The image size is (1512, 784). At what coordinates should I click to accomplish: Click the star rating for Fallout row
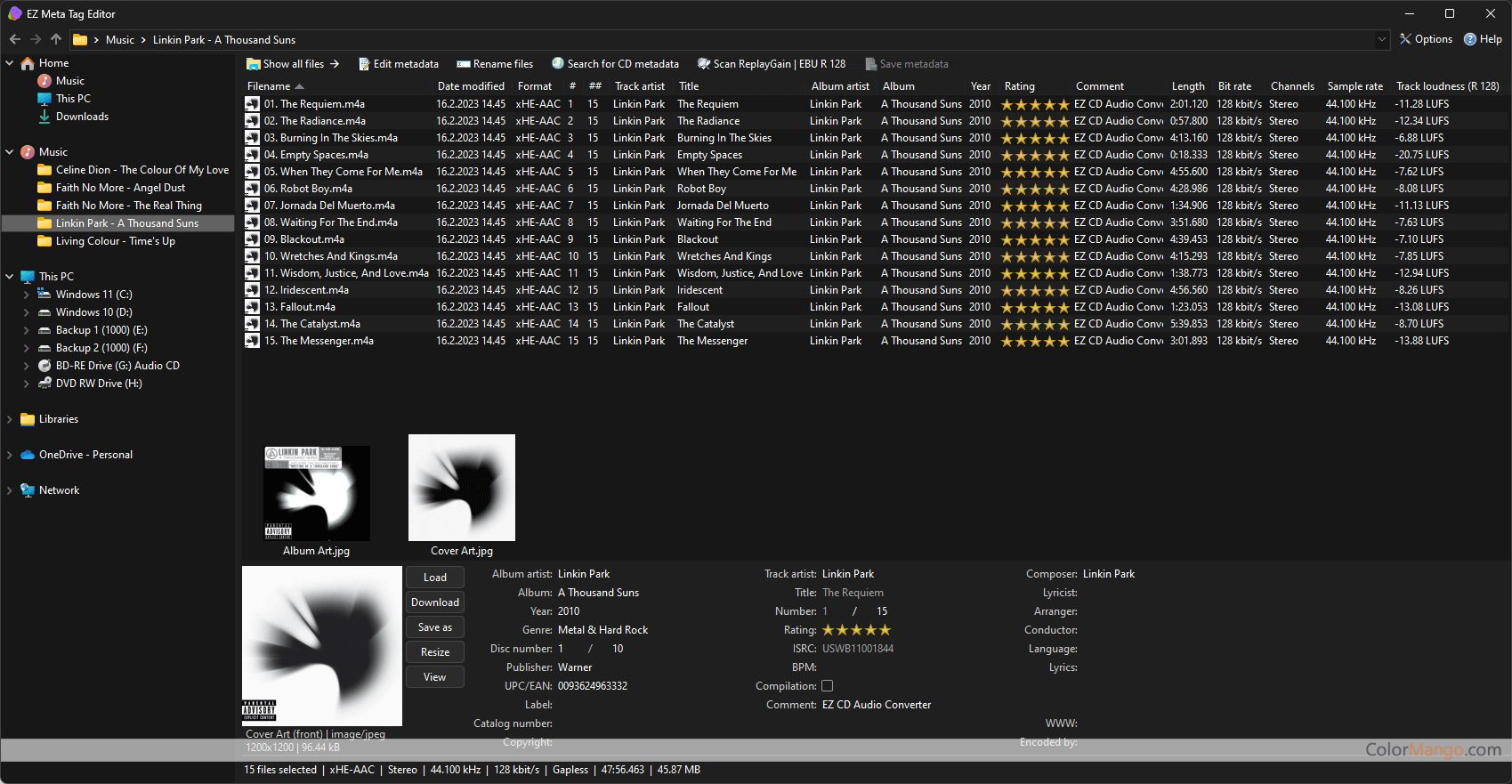(x=1035, y=307)
